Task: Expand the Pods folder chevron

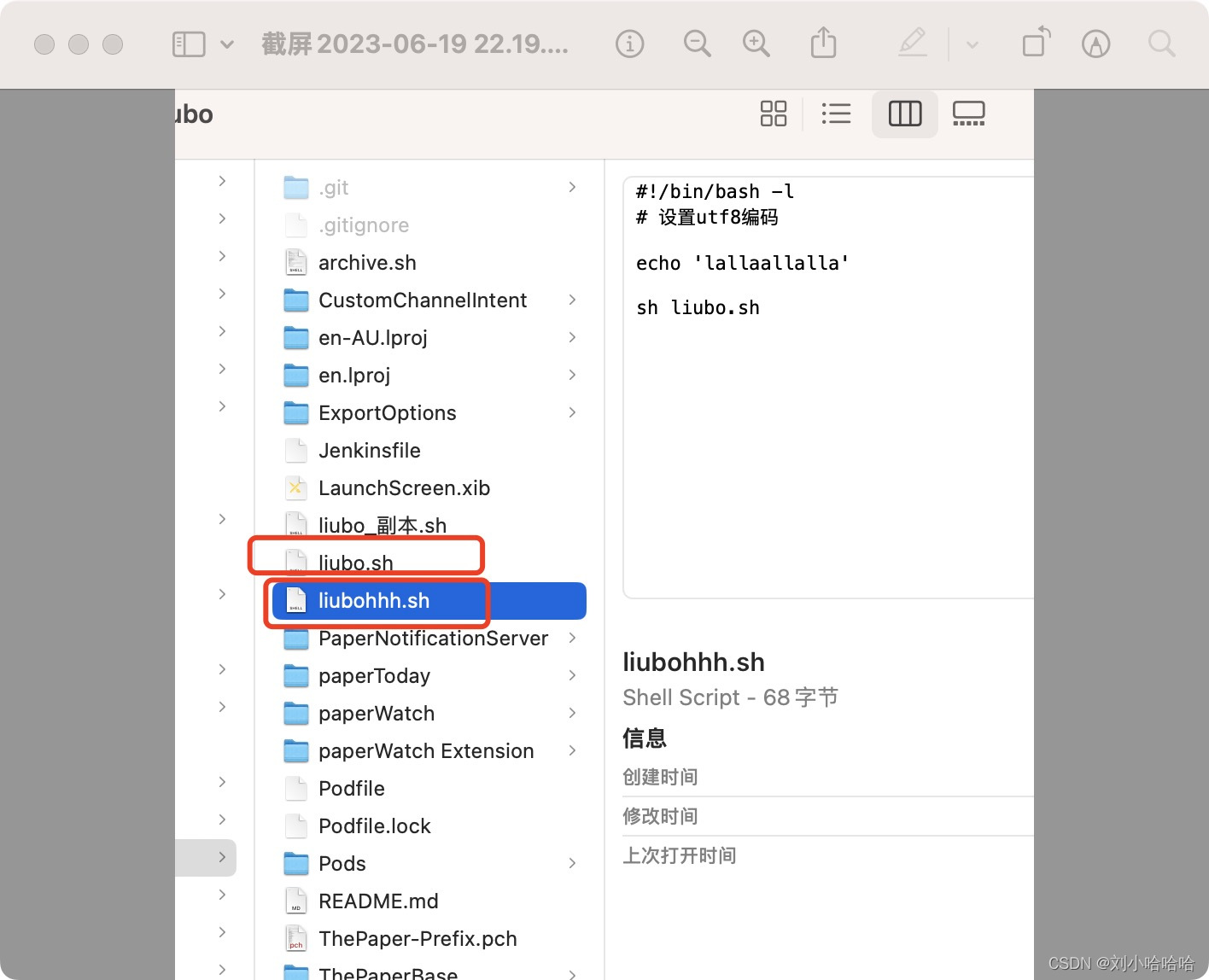Action: (572, 863)
